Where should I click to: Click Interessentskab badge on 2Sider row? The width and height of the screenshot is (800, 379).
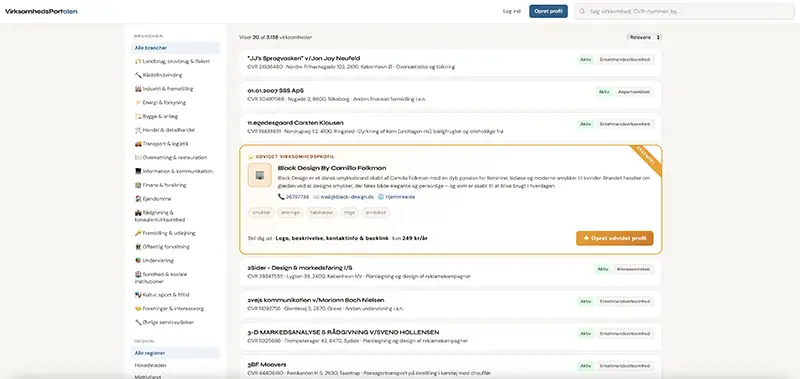(633, 269)
